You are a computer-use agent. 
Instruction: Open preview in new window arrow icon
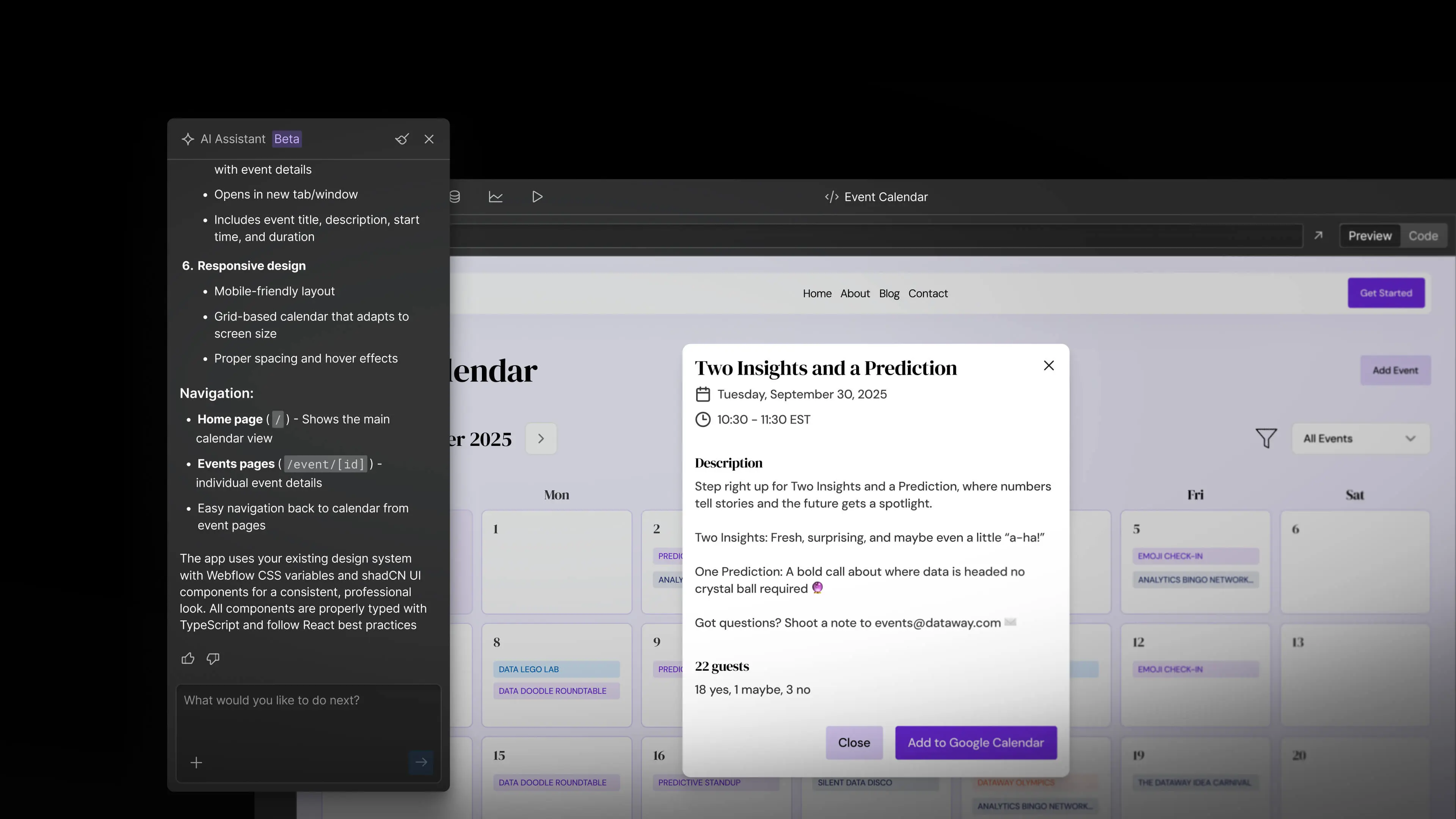click(x=1318, y=236)
